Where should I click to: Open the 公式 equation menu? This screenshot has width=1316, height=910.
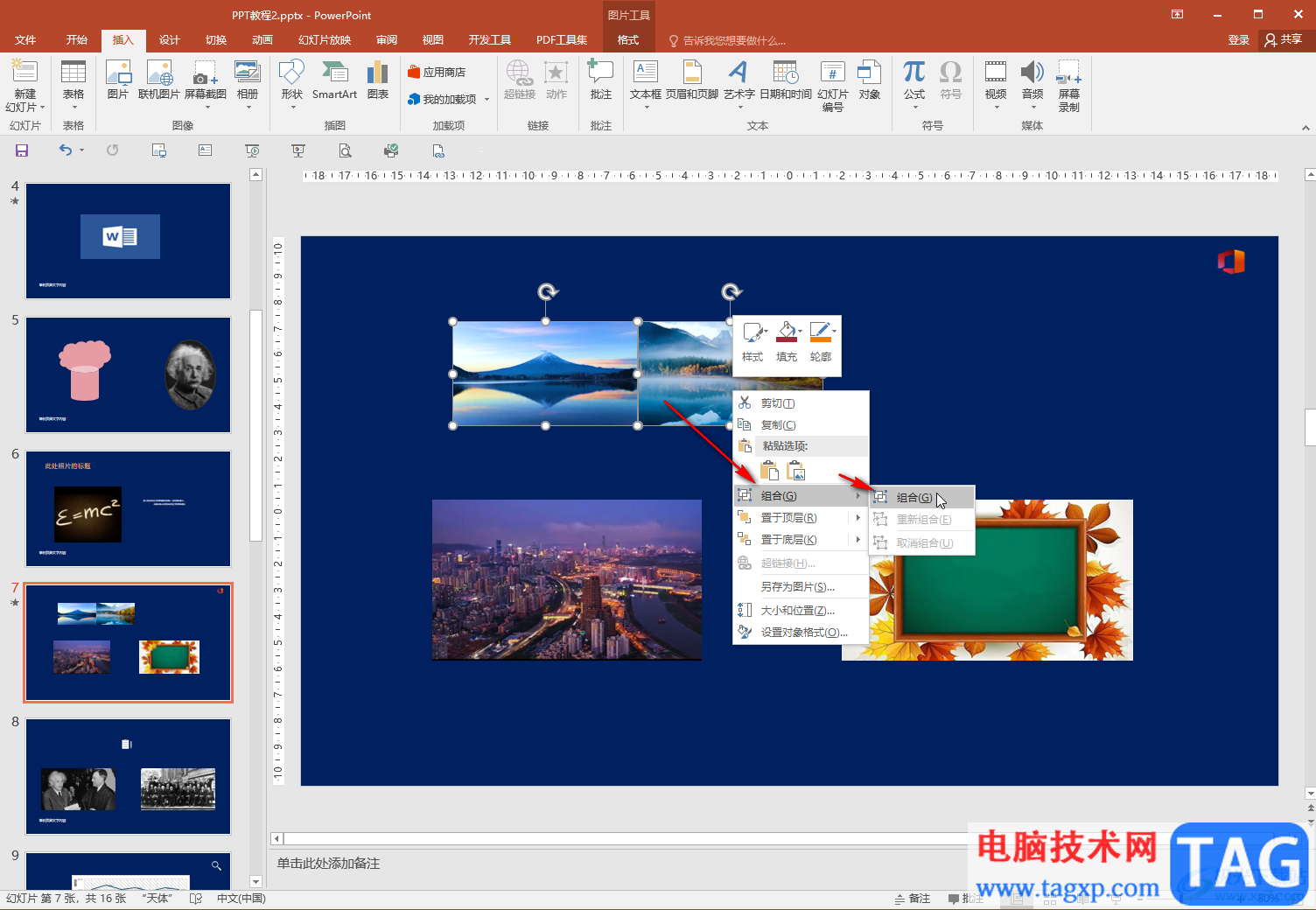(914, 84)
